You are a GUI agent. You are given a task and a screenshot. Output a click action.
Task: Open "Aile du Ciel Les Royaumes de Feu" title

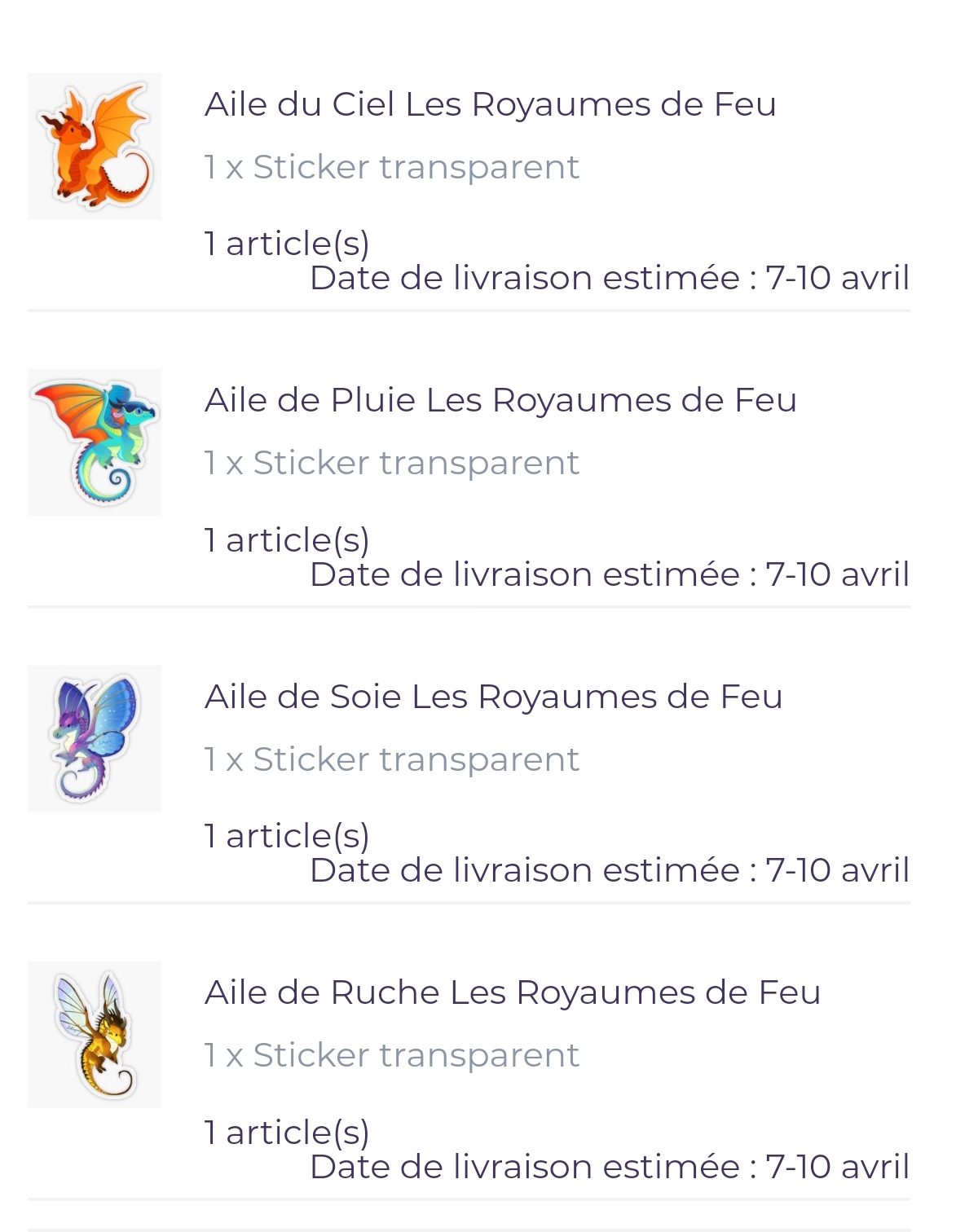click(490, 104)
